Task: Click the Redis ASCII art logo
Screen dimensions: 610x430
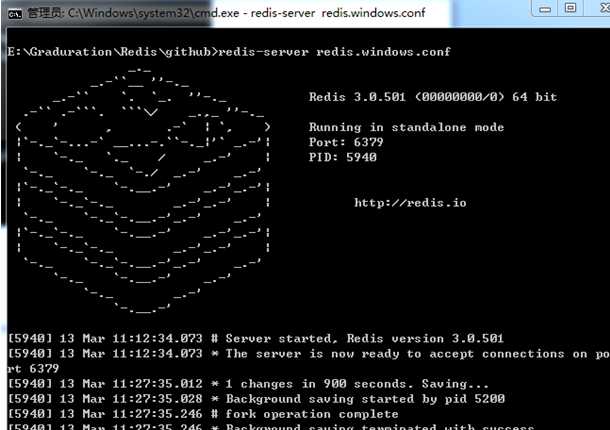Action: pos(143,191)
